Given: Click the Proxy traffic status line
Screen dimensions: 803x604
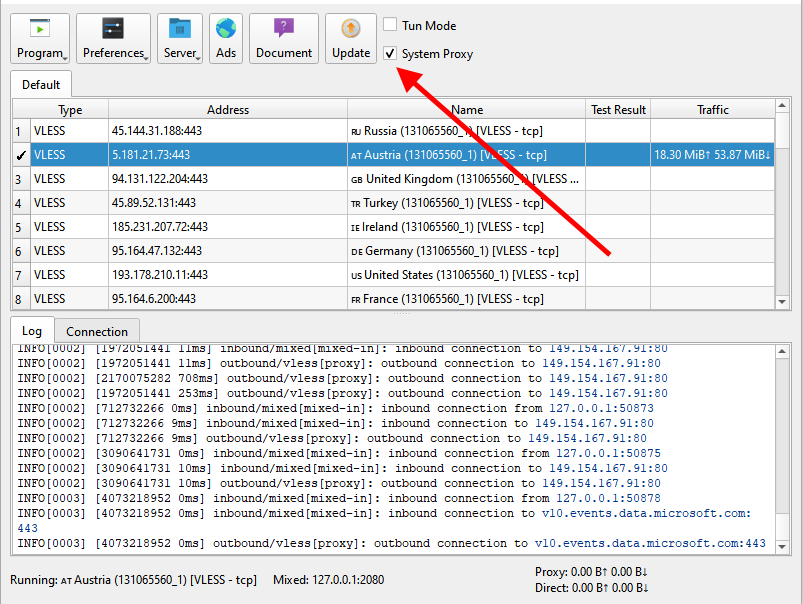Looking at the screenshot, I should (591, 572).
